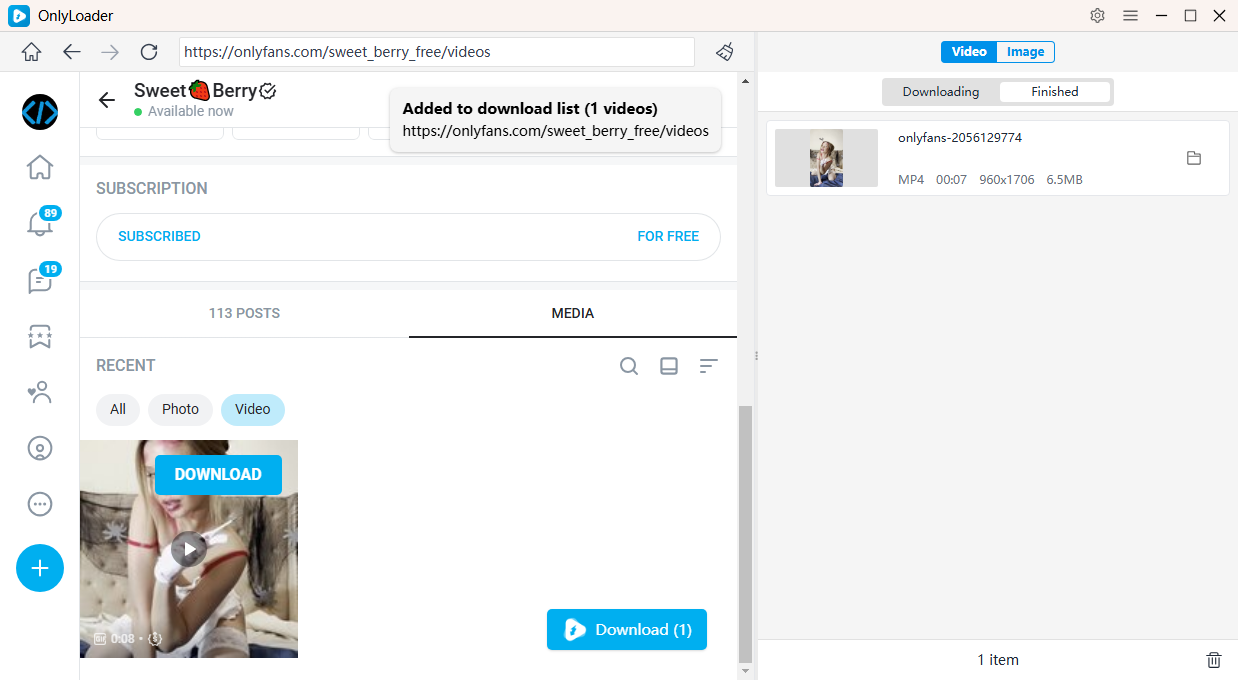Reload the current page
1238x680 pixels.
(x=149, y=52)
